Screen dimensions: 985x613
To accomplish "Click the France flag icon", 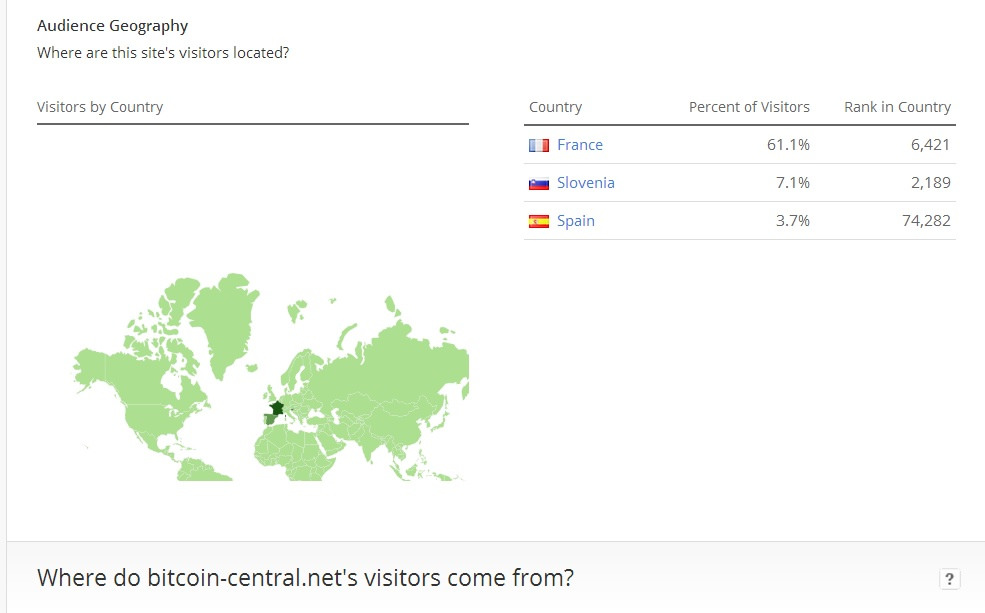I will click(538, 145).
